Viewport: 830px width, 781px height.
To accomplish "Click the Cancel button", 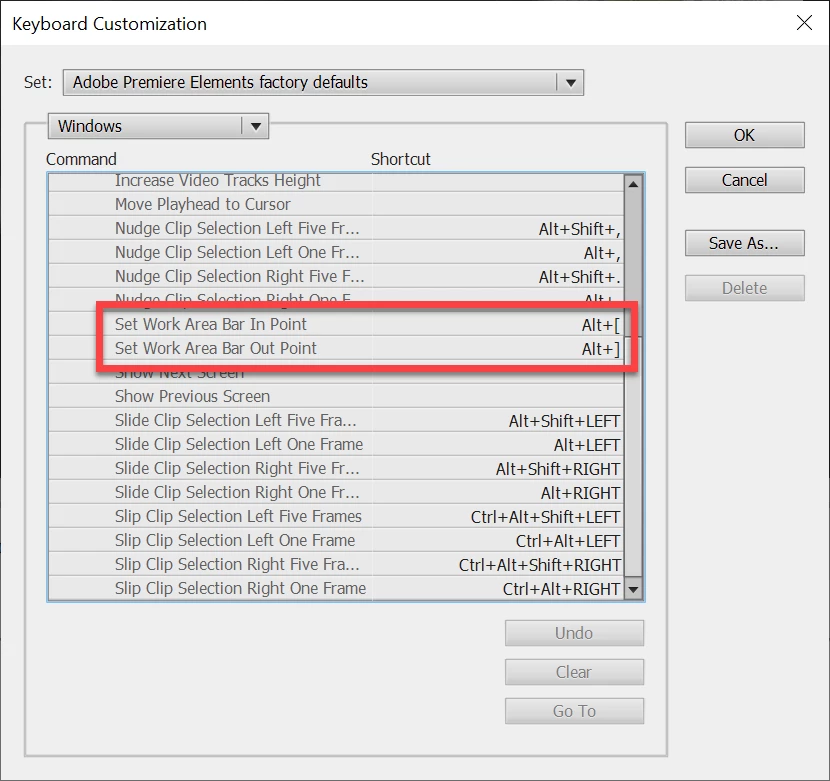I will click(x=744, y=180).
